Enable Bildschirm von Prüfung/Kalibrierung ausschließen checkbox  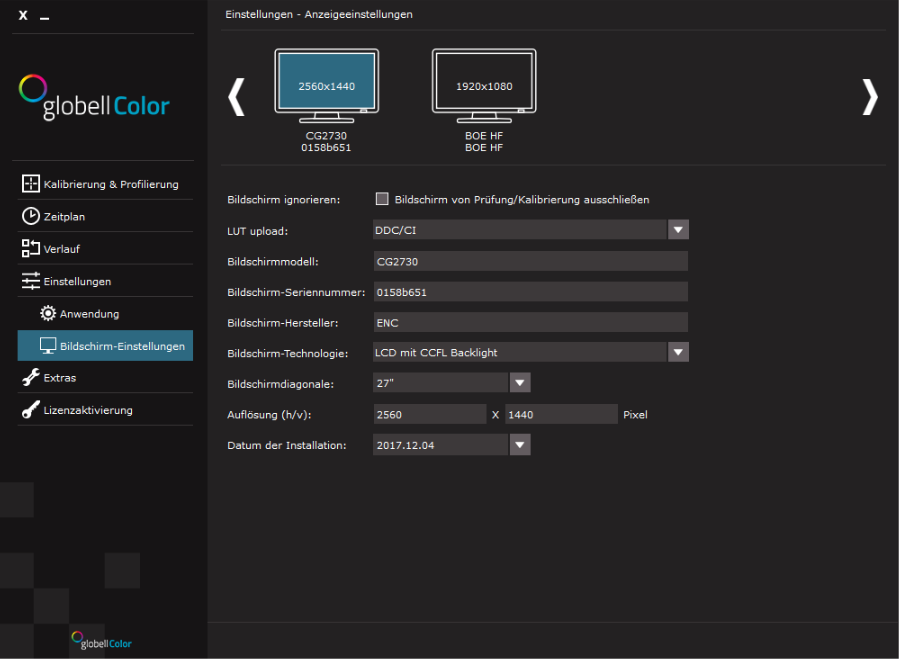[381, 199]
